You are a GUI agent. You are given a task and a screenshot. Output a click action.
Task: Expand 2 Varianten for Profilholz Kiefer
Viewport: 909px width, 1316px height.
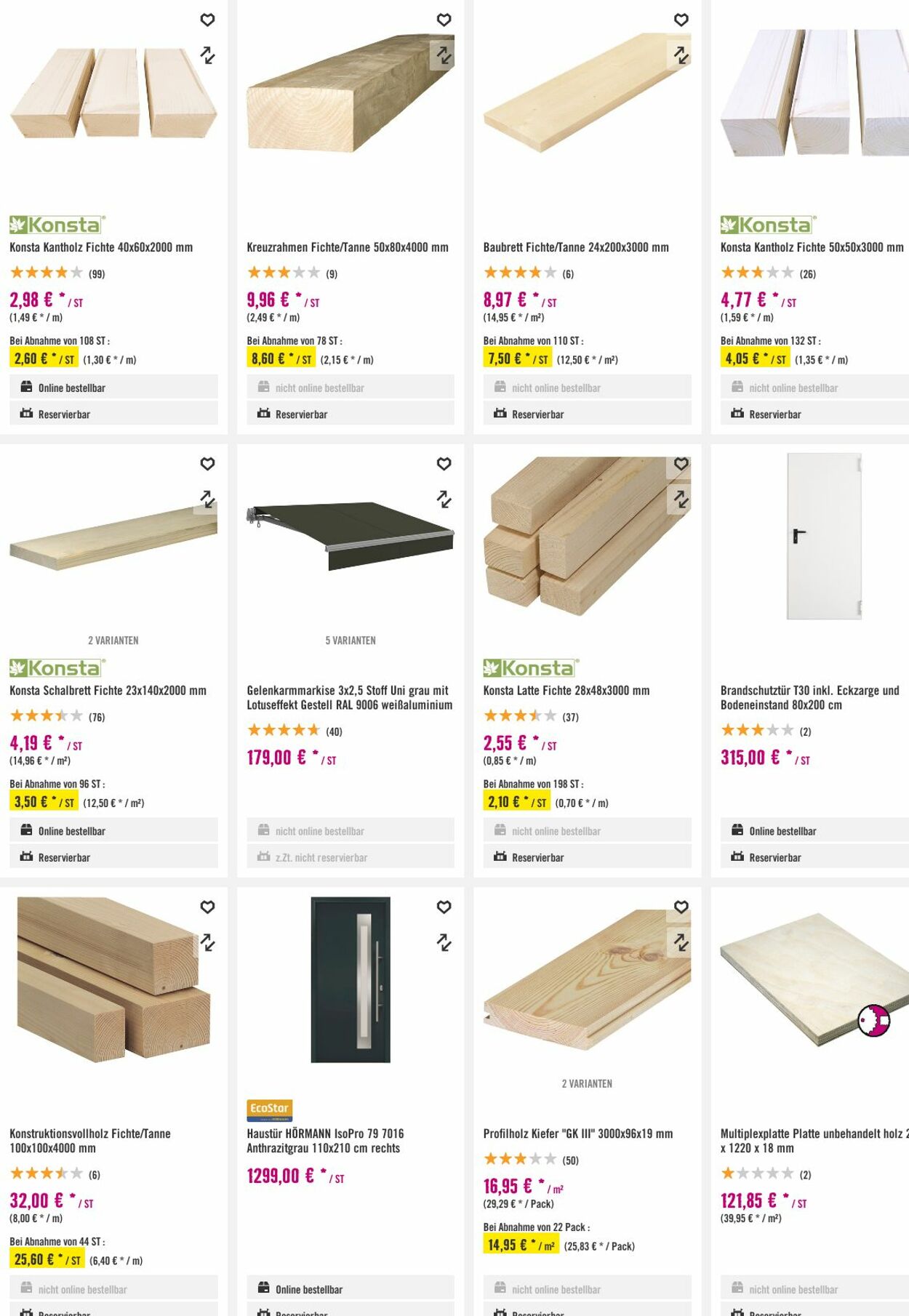(x=587, y=1083)
